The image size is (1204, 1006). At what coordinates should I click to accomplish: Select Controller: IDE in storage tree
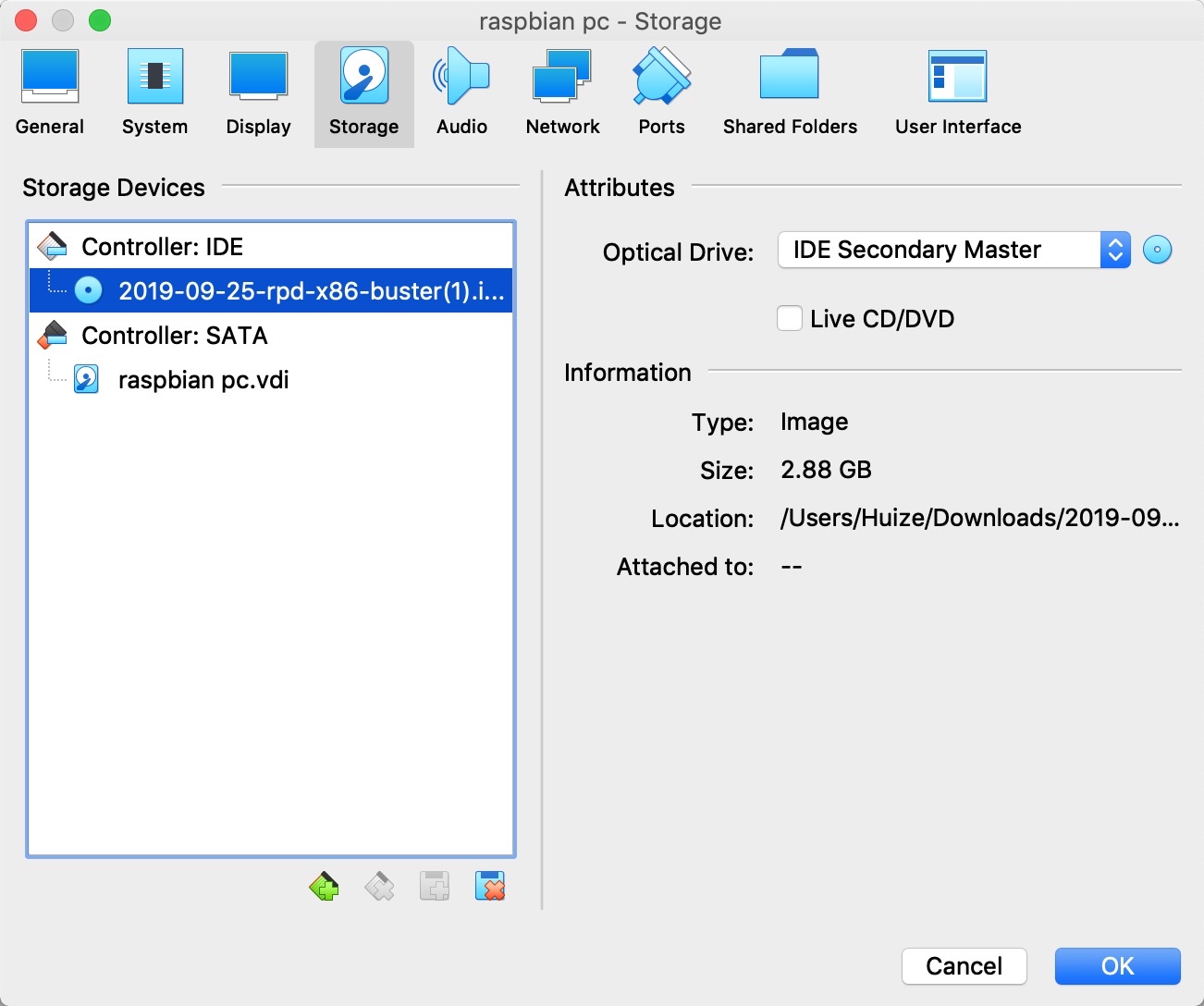tap(271, 247)
